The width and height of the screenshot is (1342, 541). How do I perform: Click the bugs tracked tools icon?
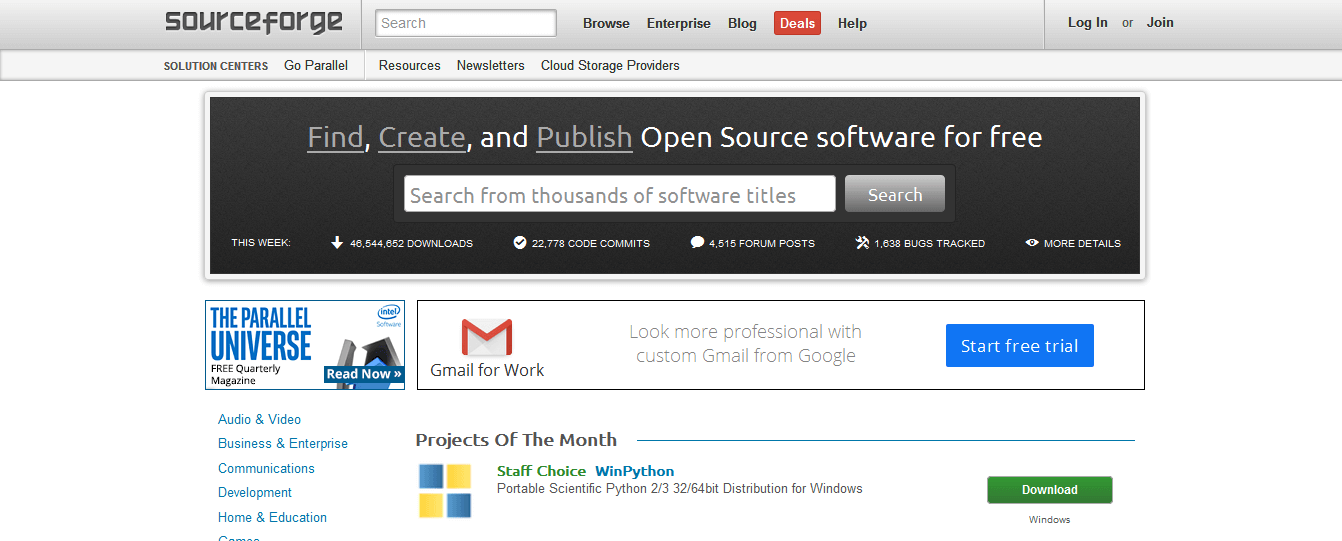(862, 242)
